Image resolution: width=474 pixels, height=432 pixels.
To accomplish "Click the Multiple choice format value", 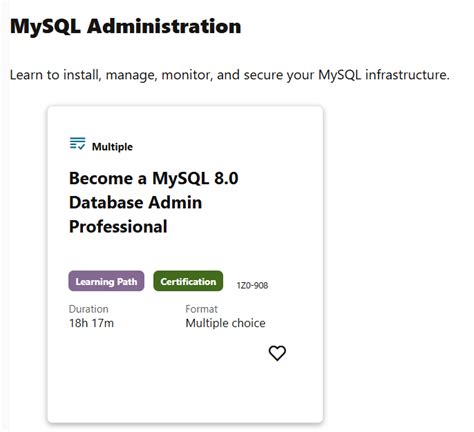I will tap(225, 323).
